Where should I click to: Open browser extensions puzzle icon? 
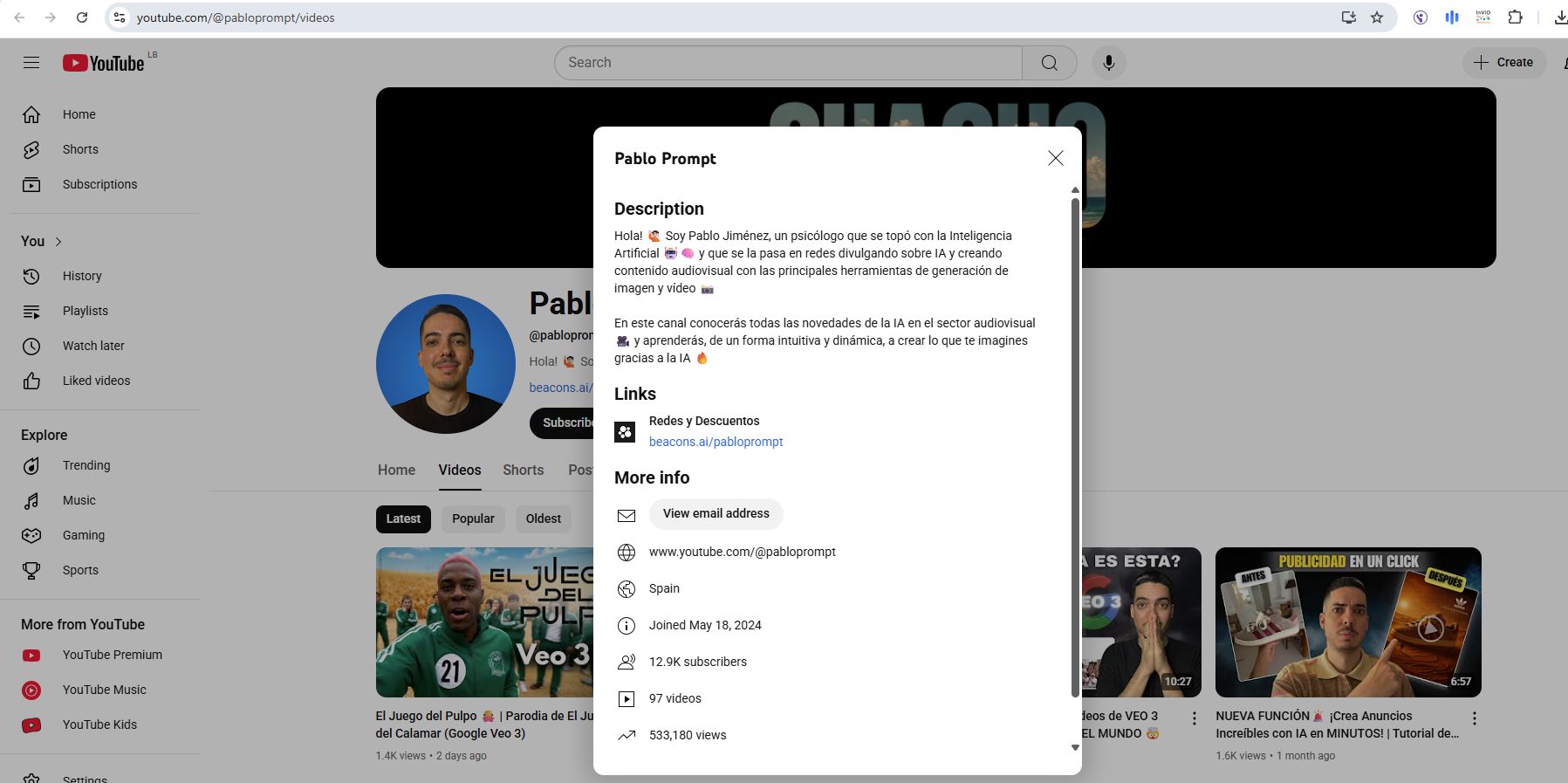(x=1515, y=17)
